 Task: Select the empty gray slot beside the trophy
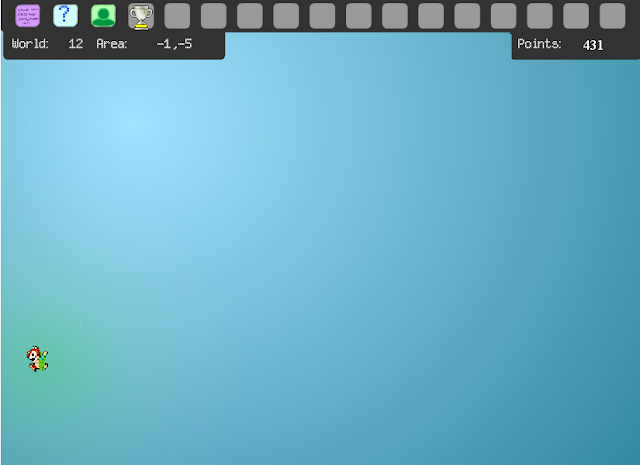[x=177, y=16]
